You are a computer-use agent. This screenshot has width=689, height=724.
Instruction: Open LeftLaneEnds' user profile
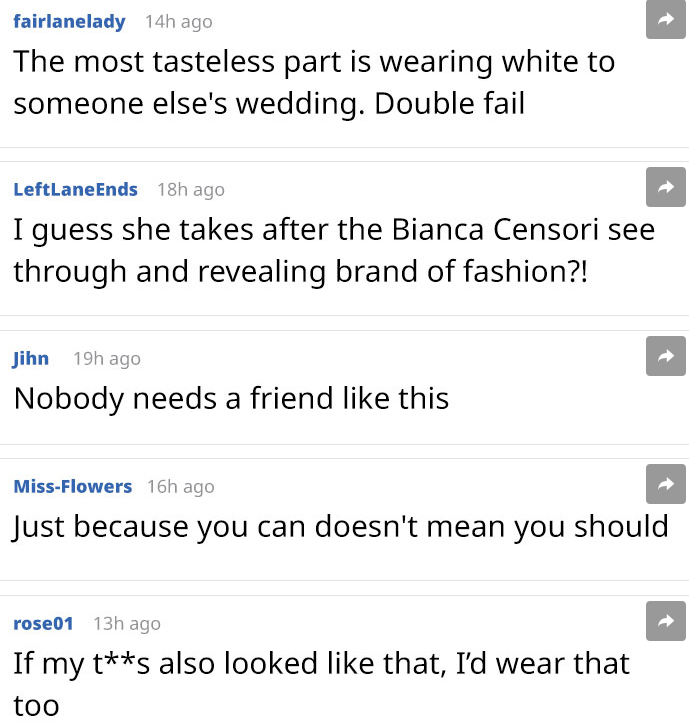tap(75, 189)
